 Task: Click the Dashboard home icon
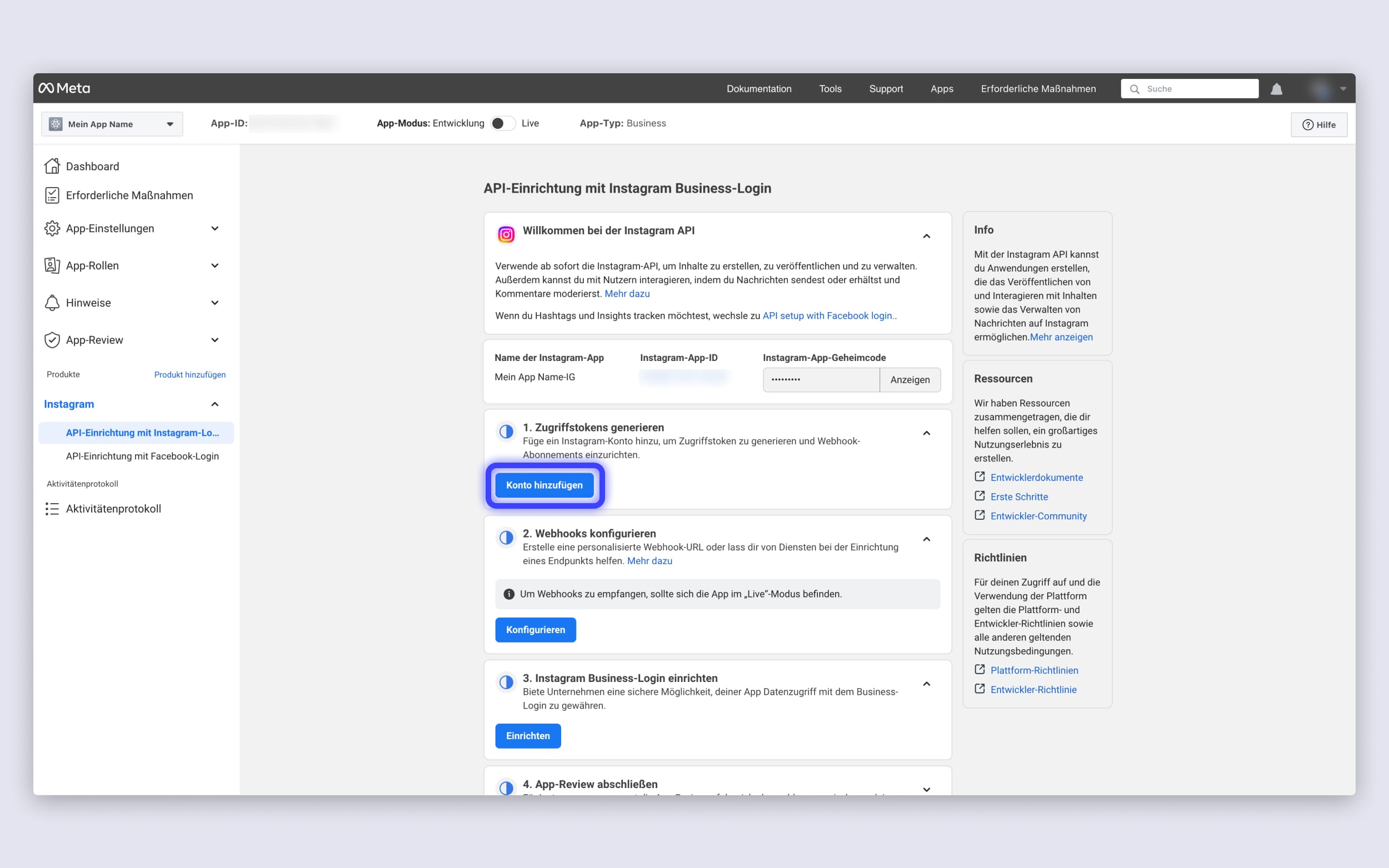pyautogui.click(x=52, y=166)
